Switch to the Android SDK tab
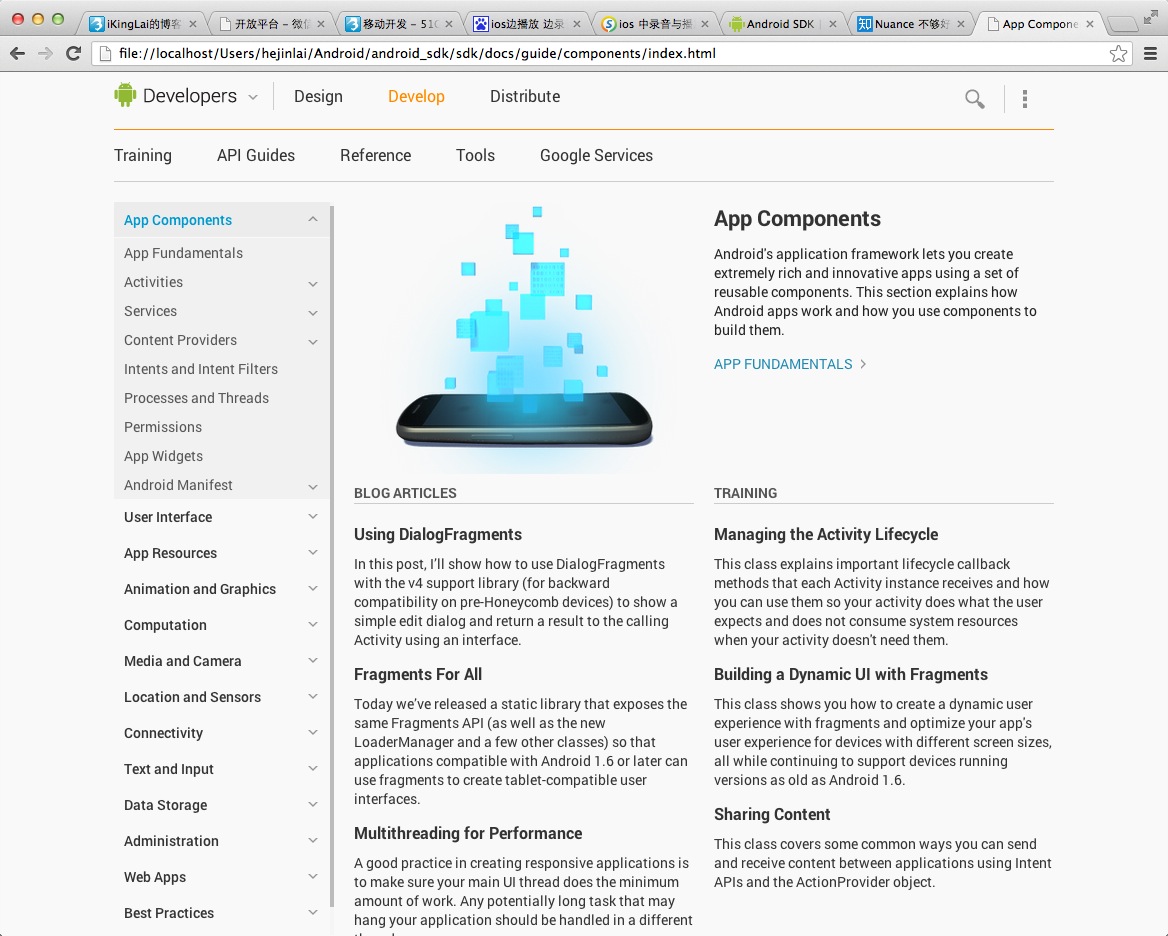Viewport: 1168px width, 936px height. coord(782,24)
